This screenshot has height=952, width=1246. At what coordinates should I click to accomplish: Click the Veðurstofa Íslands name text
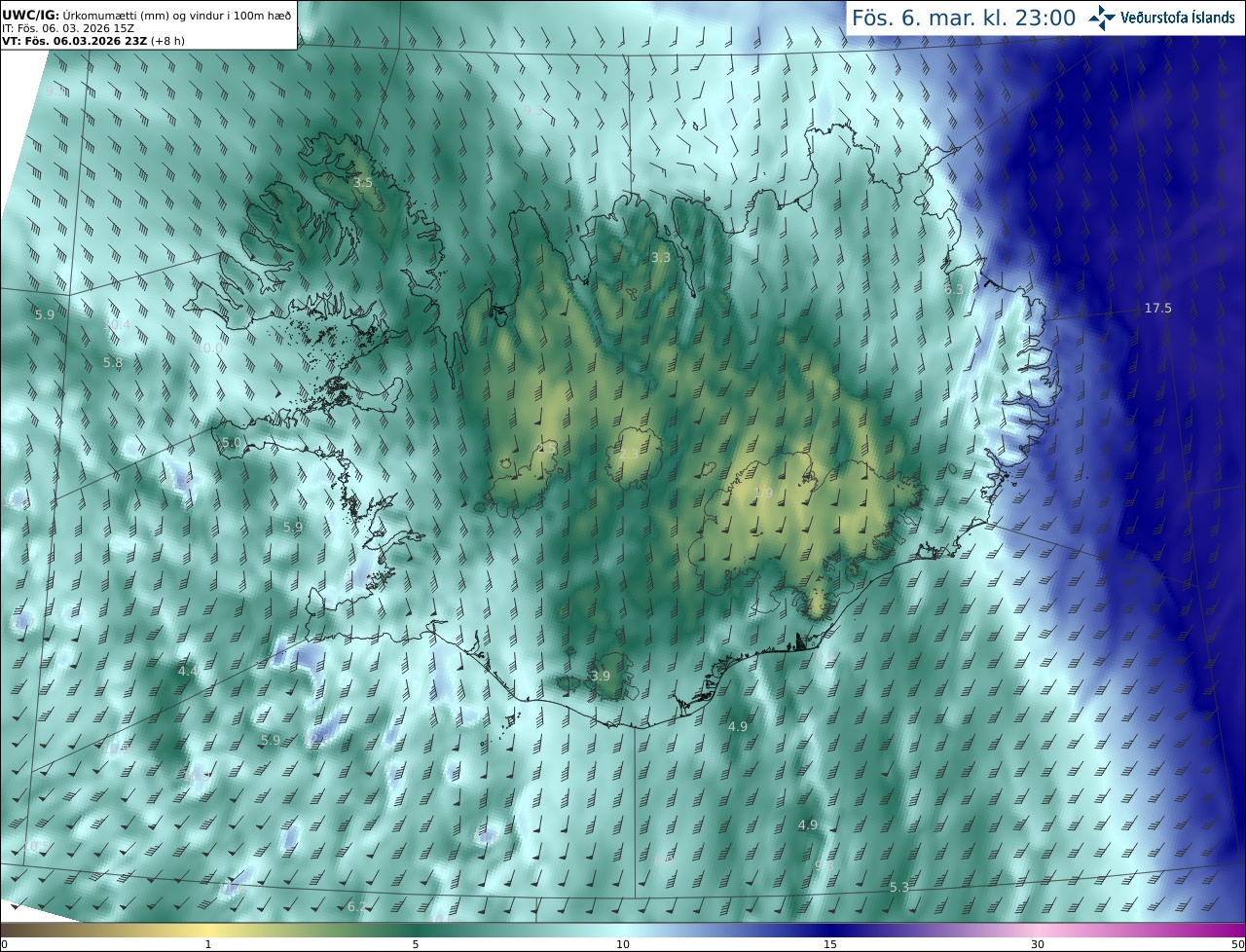1178,18
